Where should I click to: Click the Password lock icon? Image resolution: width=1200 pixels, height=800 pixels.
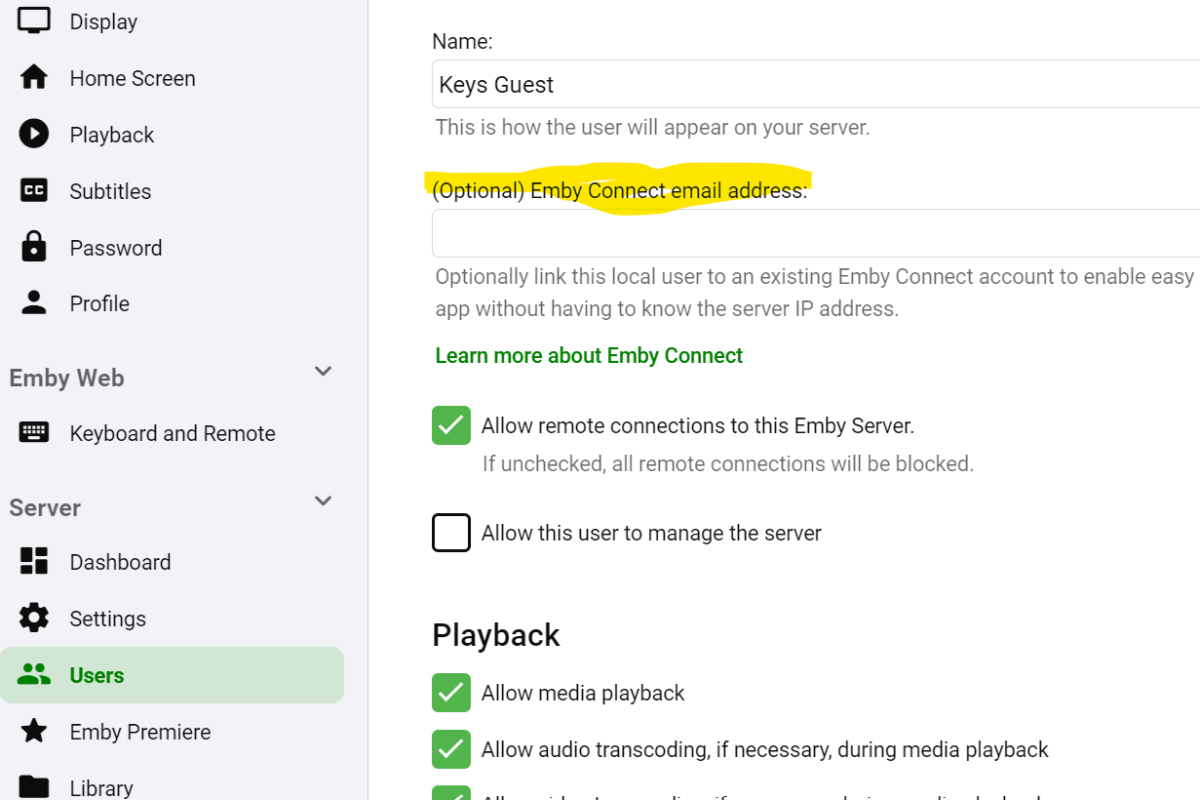34,246
